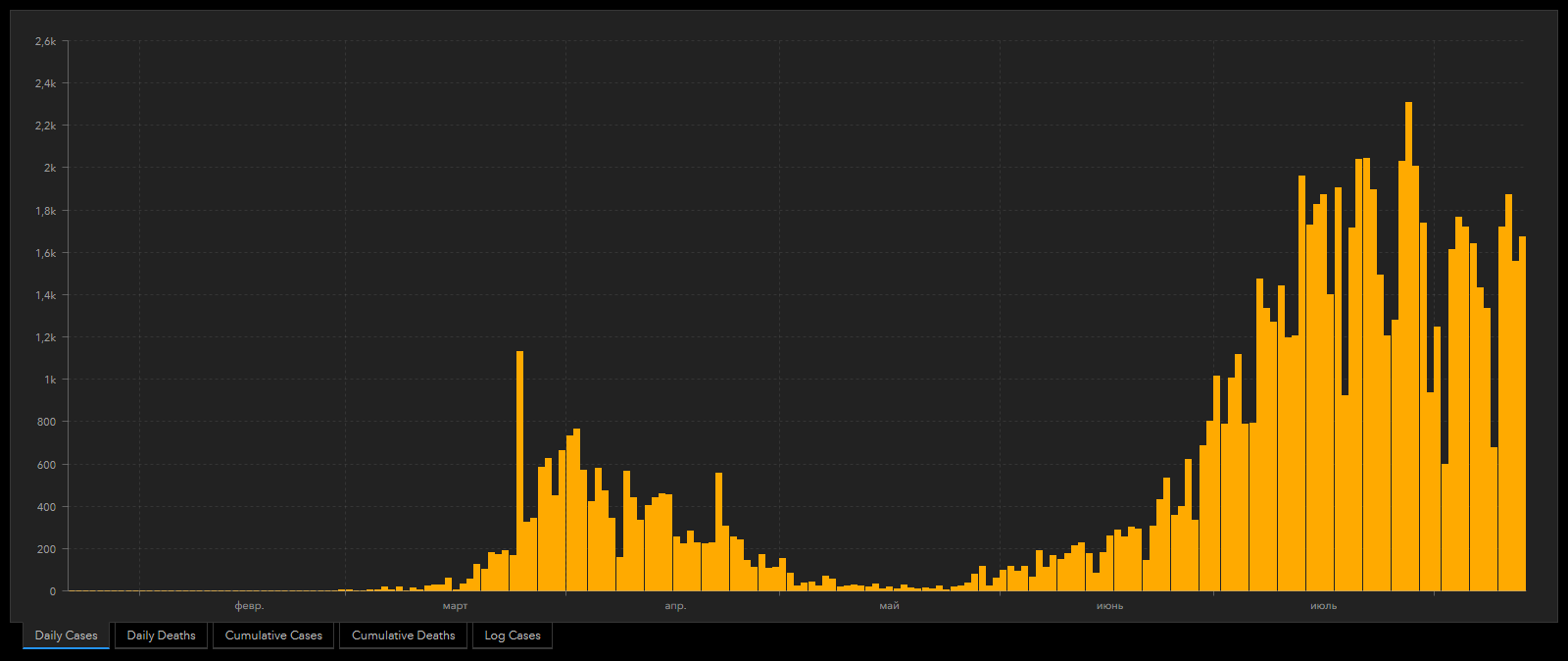Click the '2k' y-axis label
This screenshot has width=1568, height=661.
50,168
